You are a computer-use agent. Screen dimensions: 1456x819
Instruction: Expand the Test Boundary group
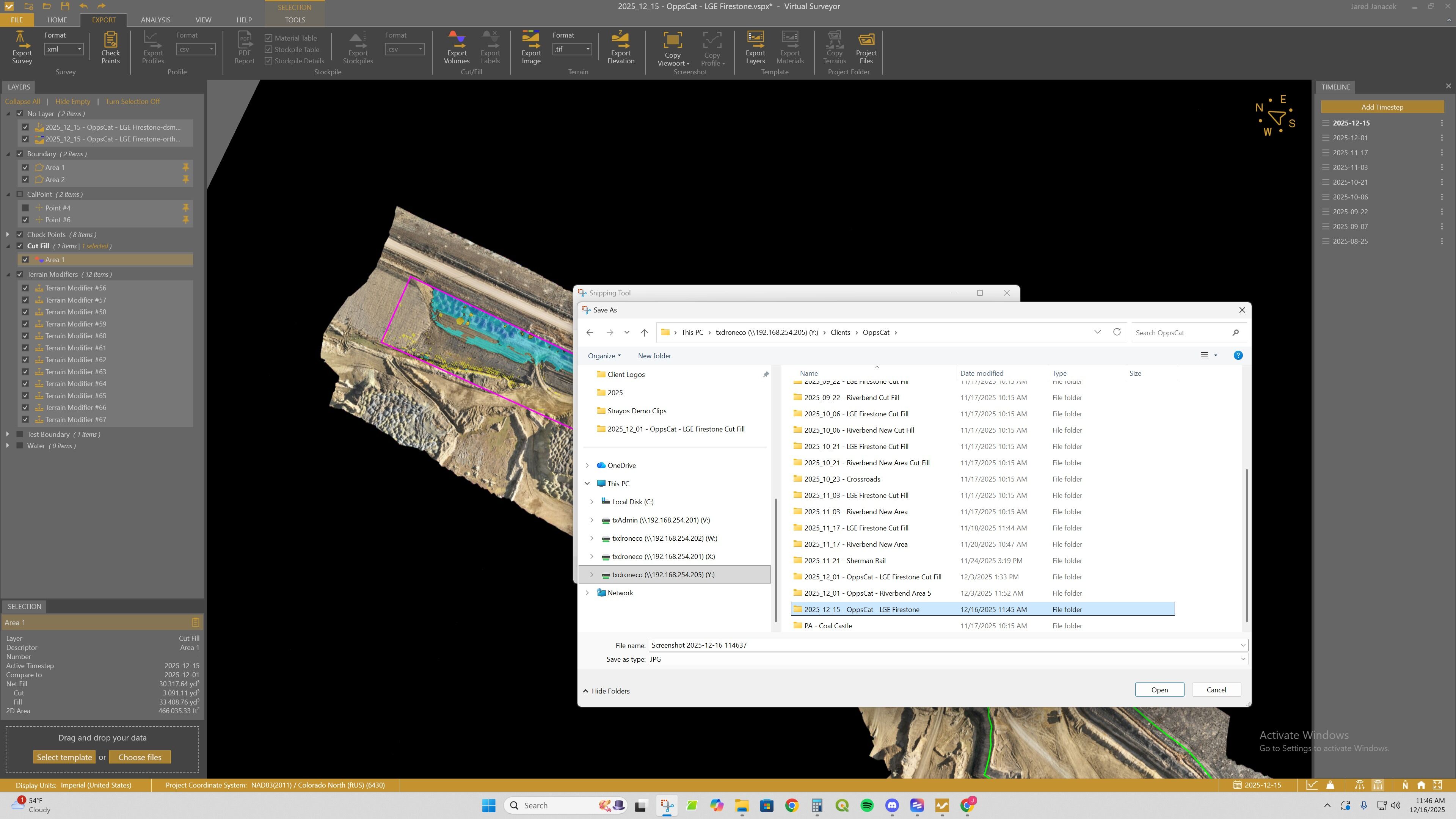tap(7, 435)
